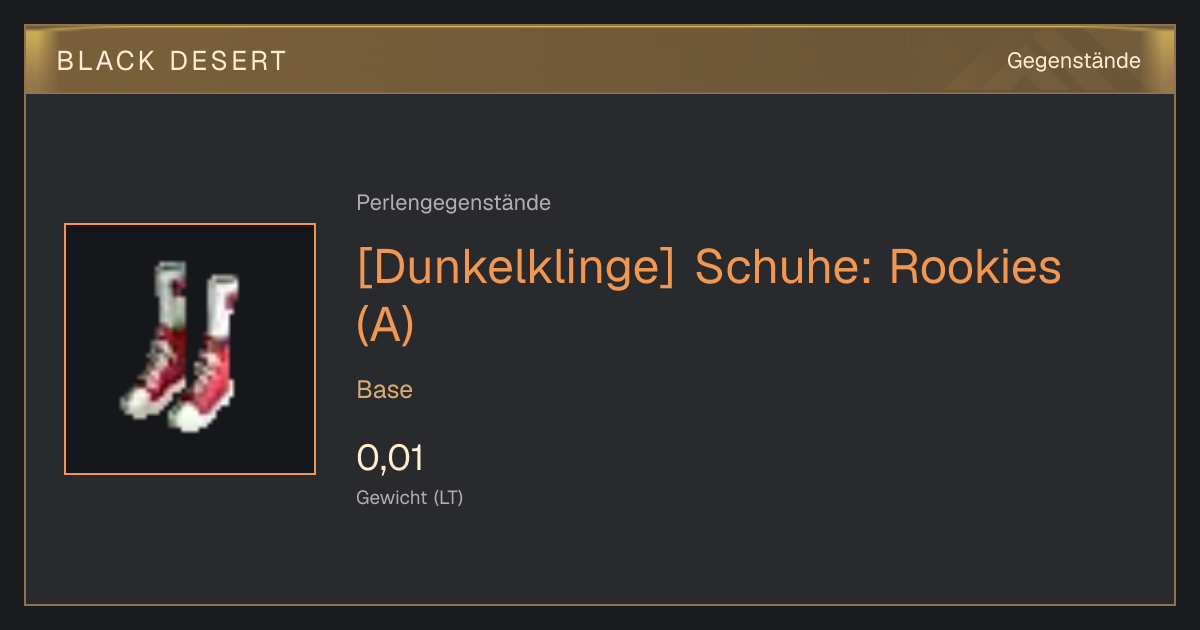
Task: Click the [Dunkelklinge] word in the title
Action: pyautogui.click(x=516, y=267)
